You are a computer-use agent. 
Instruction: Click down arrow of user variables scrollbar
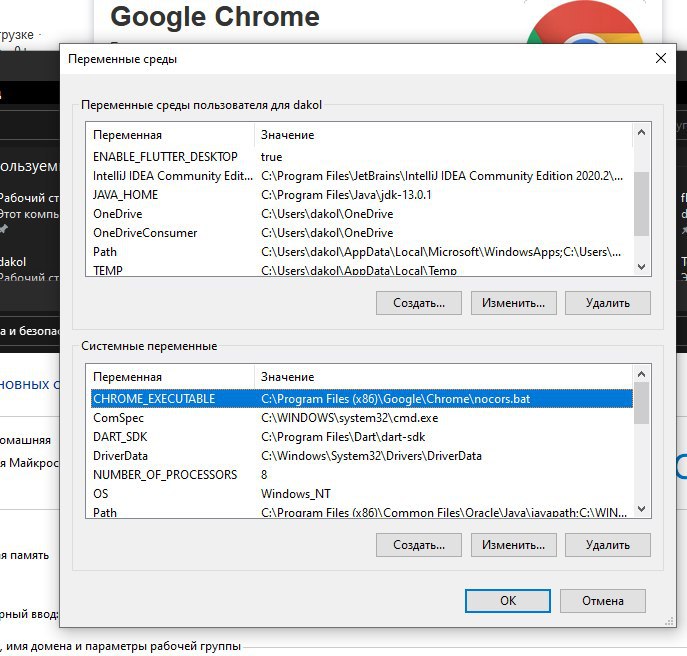pos(641,266)
